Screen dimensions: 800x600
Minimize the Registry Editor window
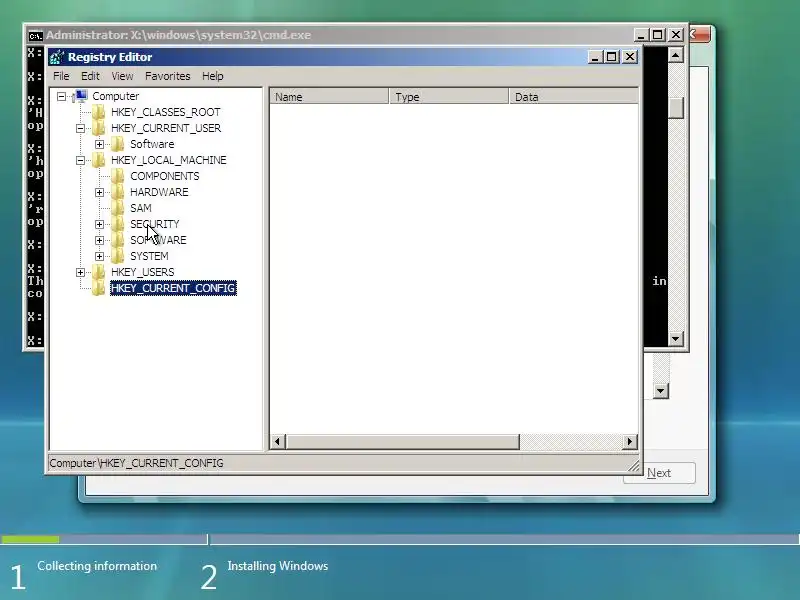pos(595,57)
